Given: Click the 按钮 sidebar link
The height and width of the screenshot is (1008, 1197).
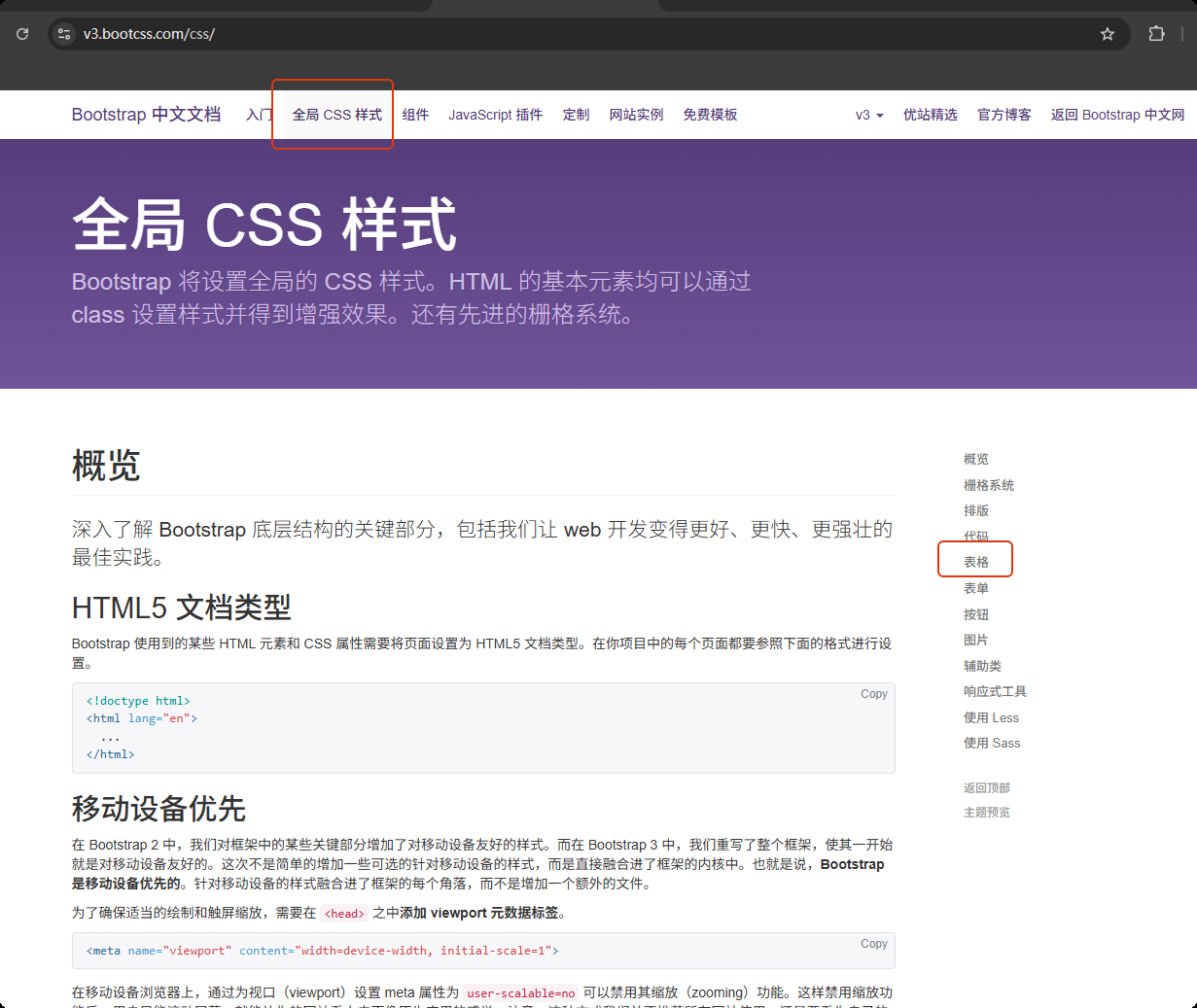Looking at the screenshot, I should tap(976, 613).
